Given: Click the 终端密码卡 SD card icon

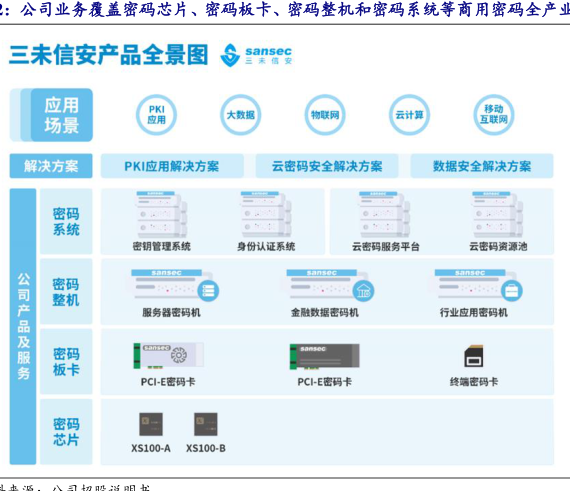Looking at the screenshot, I should (474, 356).
